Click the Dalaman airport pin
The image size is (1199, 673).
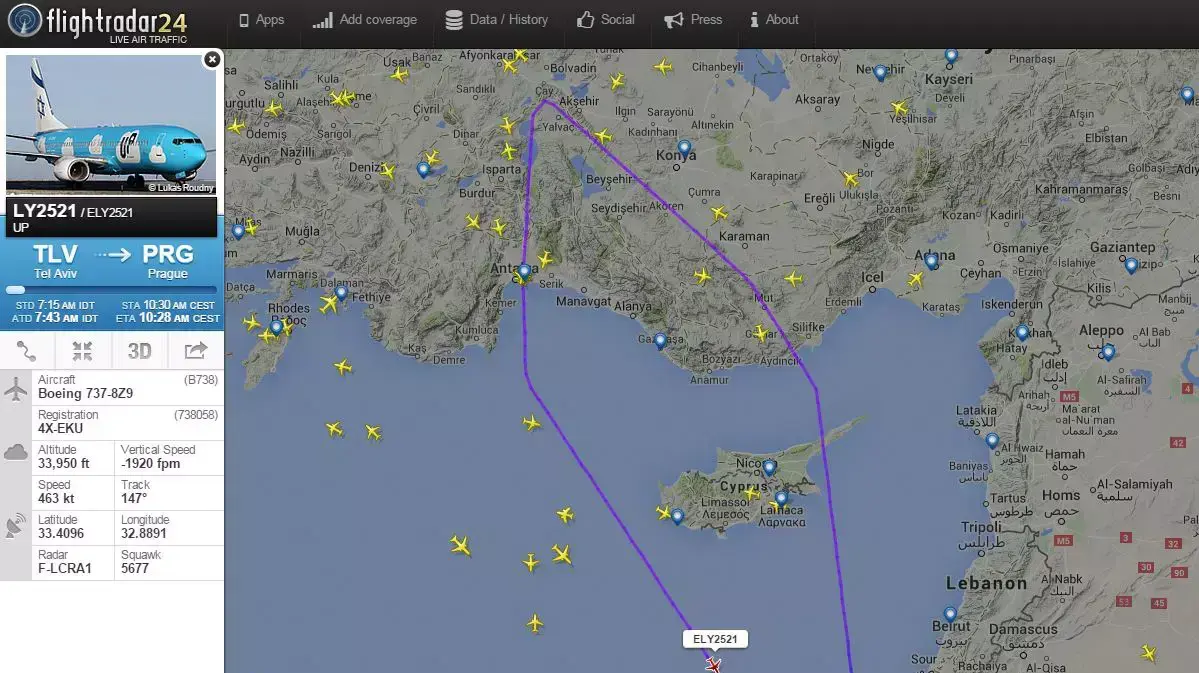click(341, 292)
